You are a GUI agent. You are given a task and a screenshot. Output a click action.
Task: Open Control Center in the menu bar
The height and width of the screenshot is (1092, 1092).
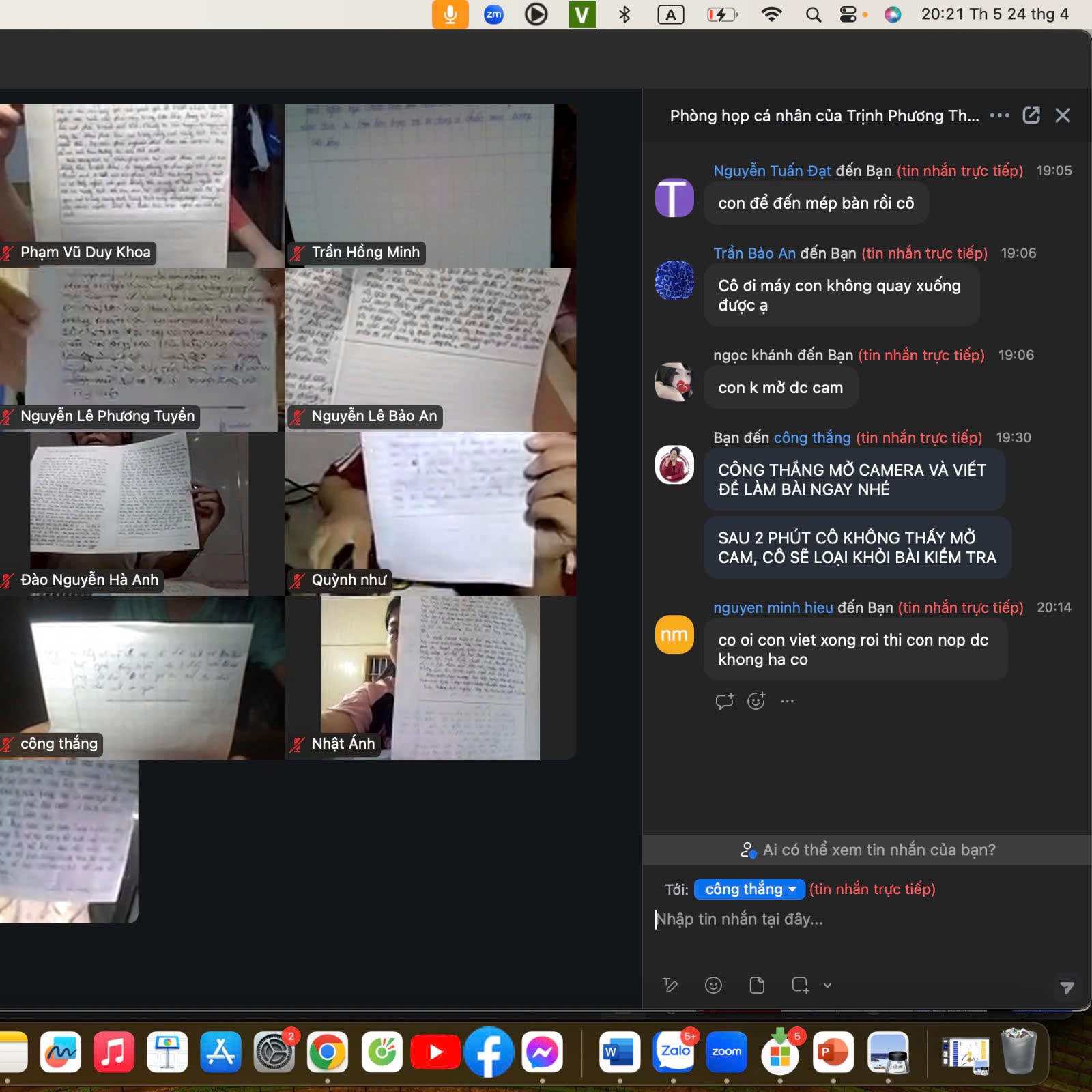(x=848, y=14)
